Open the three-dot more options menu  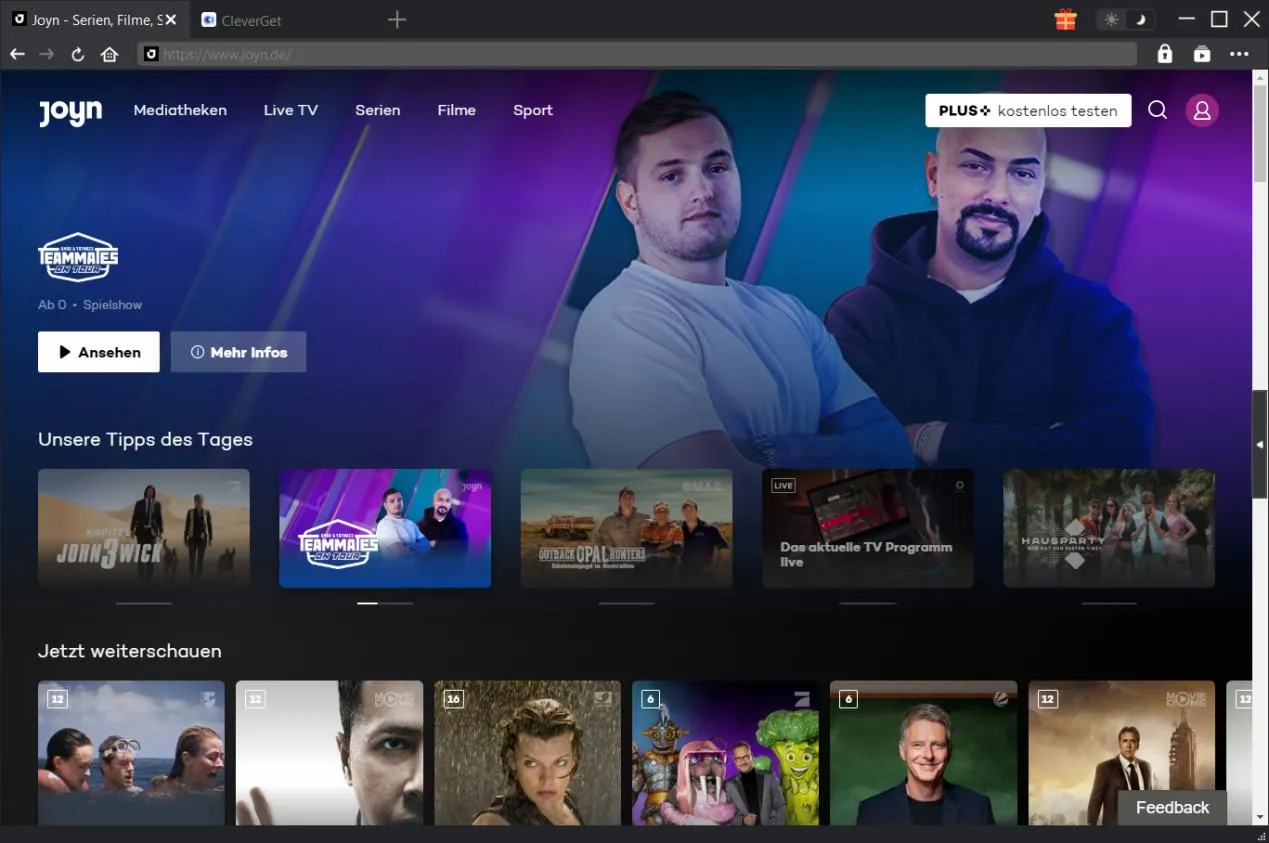coord(1239,54)
